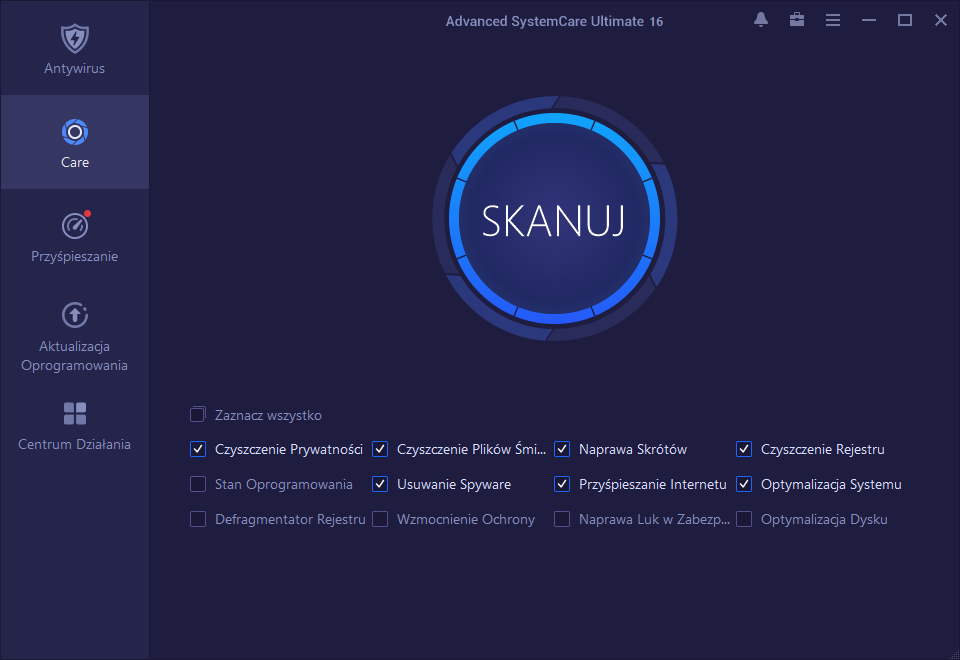
Task: Uncheck Przyśpieszanie Internetu checkbox
Action: (x=562, y=484)
